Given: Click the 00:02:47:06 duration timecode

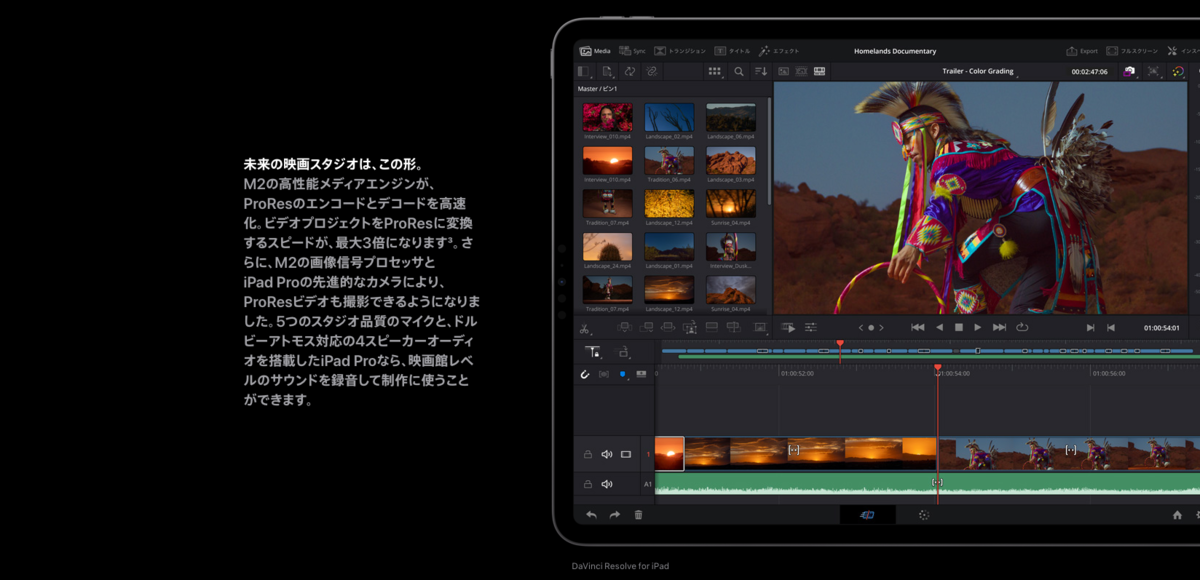Looking at the screenshot, I should pyautogui.click(x=1089, y=72).
